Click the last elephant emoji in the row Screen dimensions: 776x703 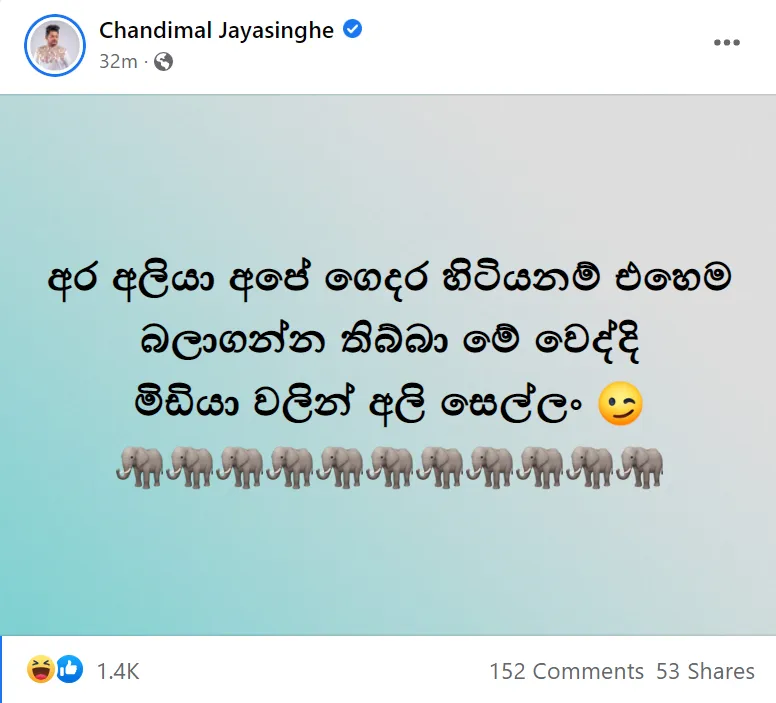tap(640, 467)
